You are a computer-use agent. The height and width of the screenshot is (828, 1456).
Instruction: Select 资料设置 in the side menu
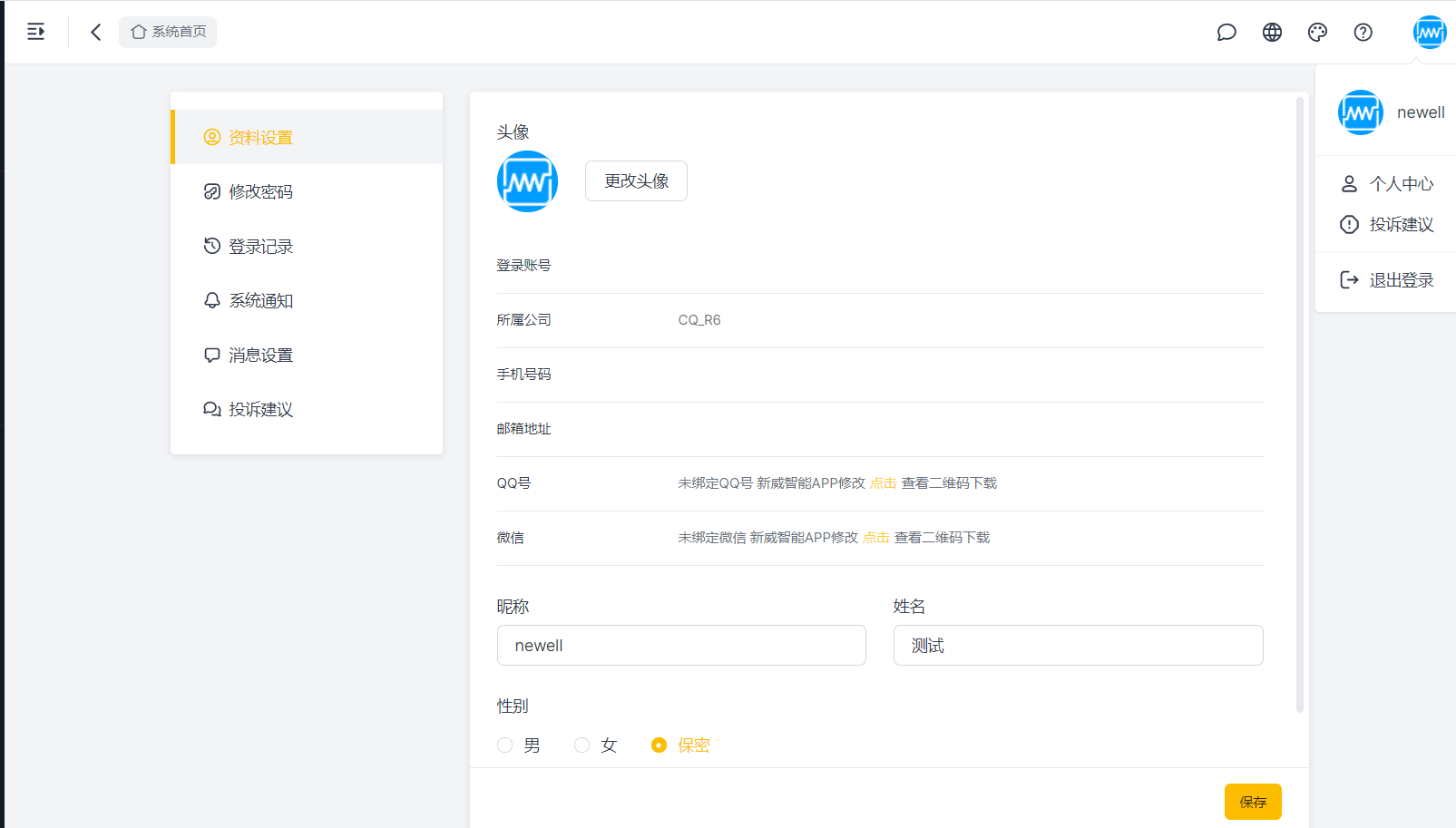307,137
